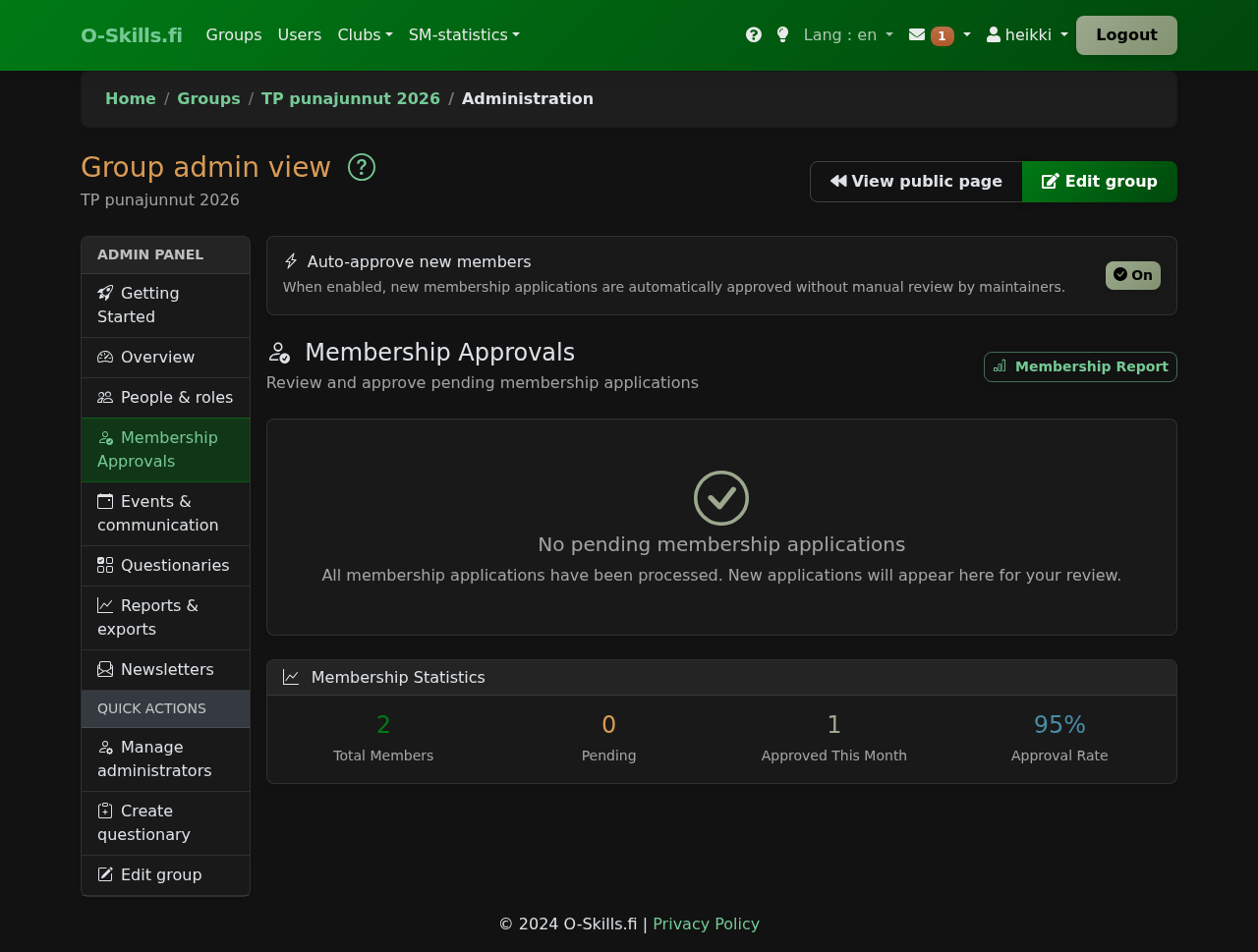Viewport: 1258px width, 952px height.
Task: Click the Questionaries grid icon in sidebar
Action: pyautogui.click(x=105, y=566)
